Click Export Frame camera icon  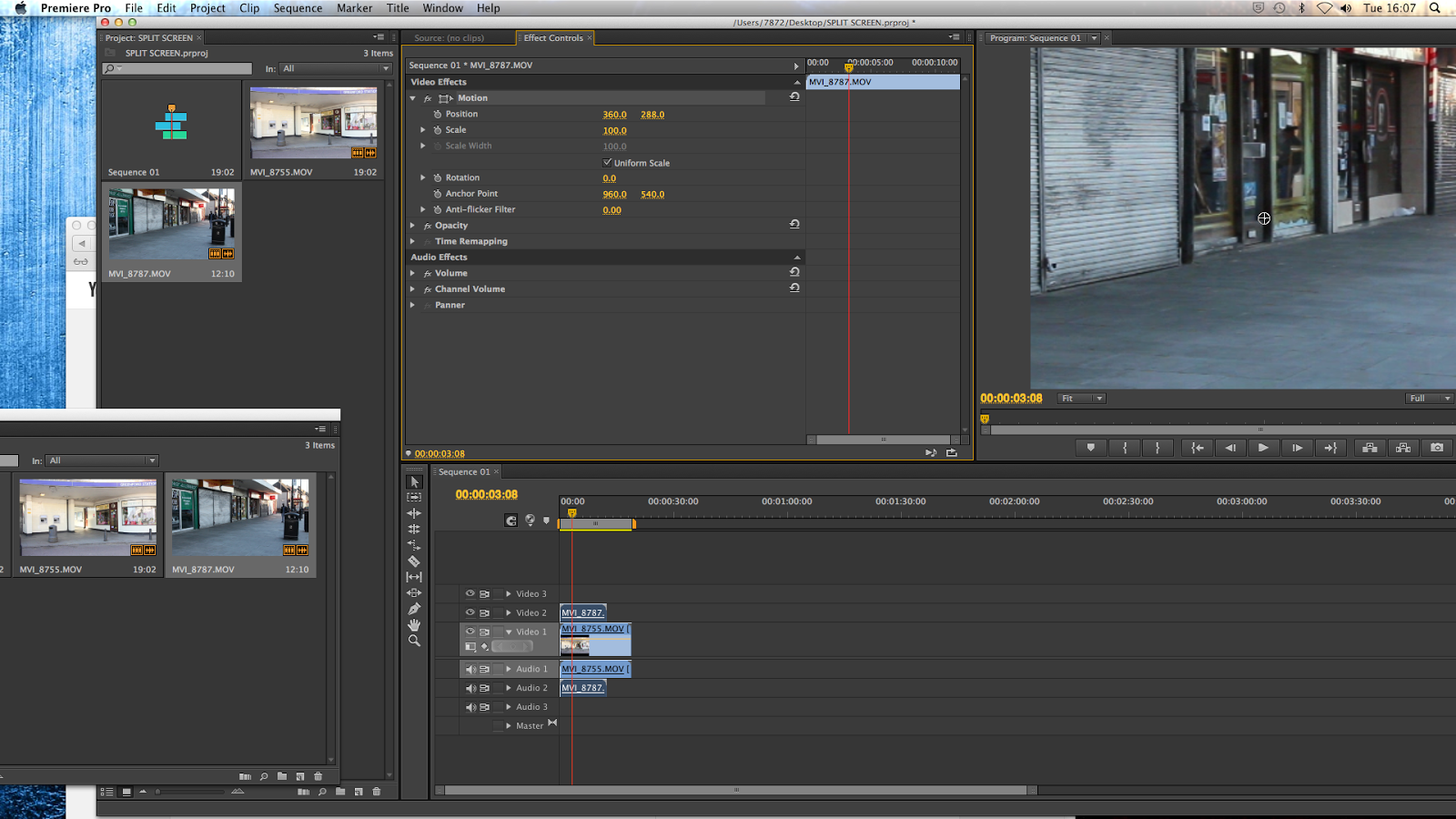[1437, 448]
